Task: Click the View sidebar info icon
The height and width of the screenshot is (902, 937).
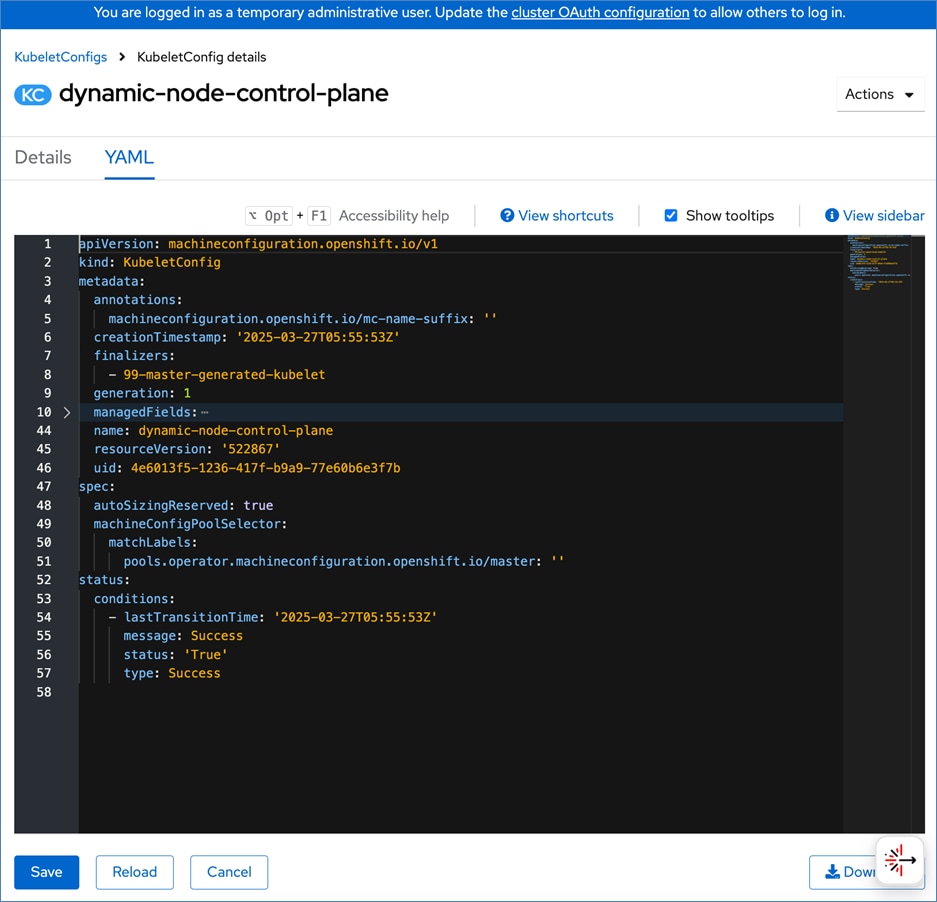Action: click(831, 215)
